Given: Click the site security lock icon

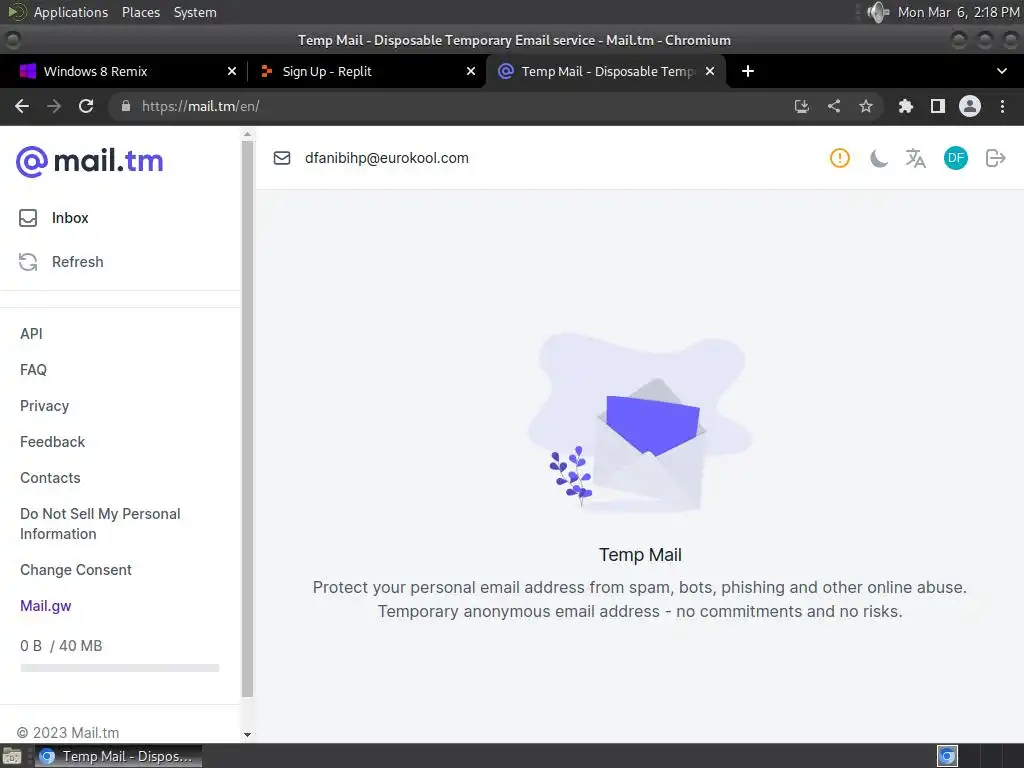Looking at the screenshot, I should (x=126, y=106).
